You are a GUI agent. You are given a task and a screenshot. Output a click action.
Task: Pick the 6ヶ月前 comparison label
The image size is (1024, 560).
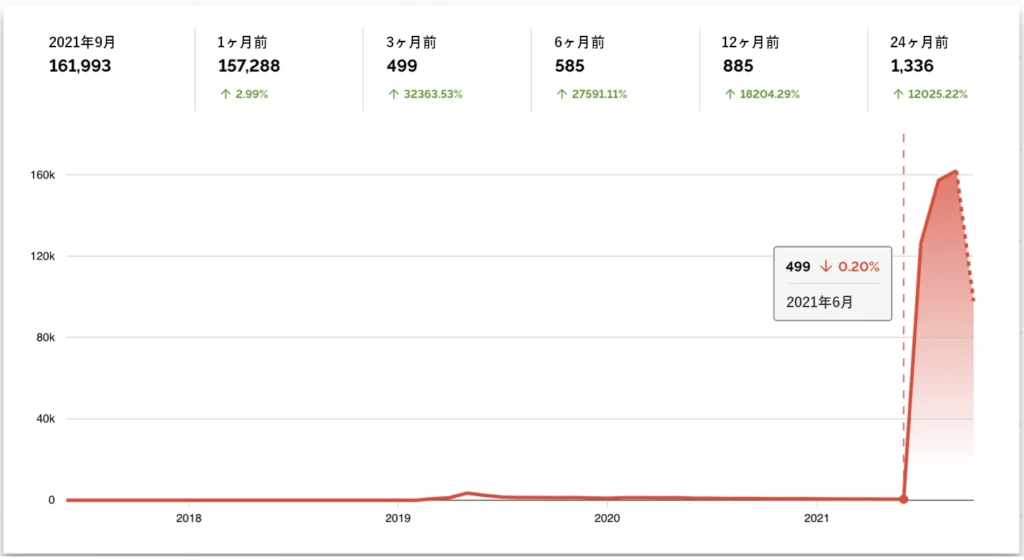coord(579,43)
